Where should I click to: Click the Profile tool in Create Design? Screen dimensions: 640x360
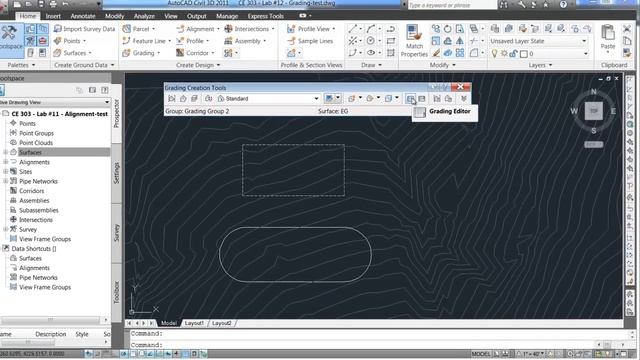(193, 41)
